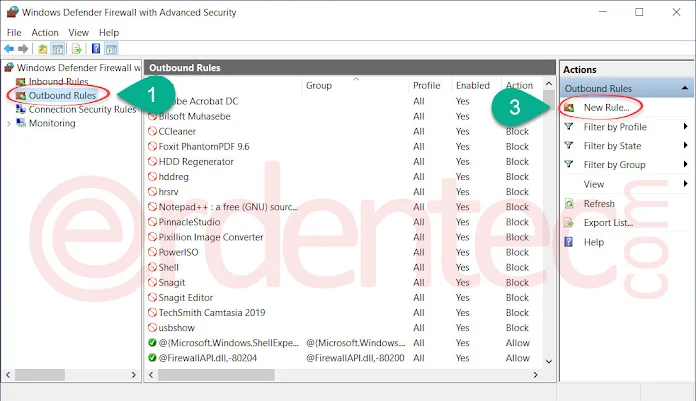696x401 pixels.
Task: Click the Filter by Group funnel icon
Action: (569, 164)
